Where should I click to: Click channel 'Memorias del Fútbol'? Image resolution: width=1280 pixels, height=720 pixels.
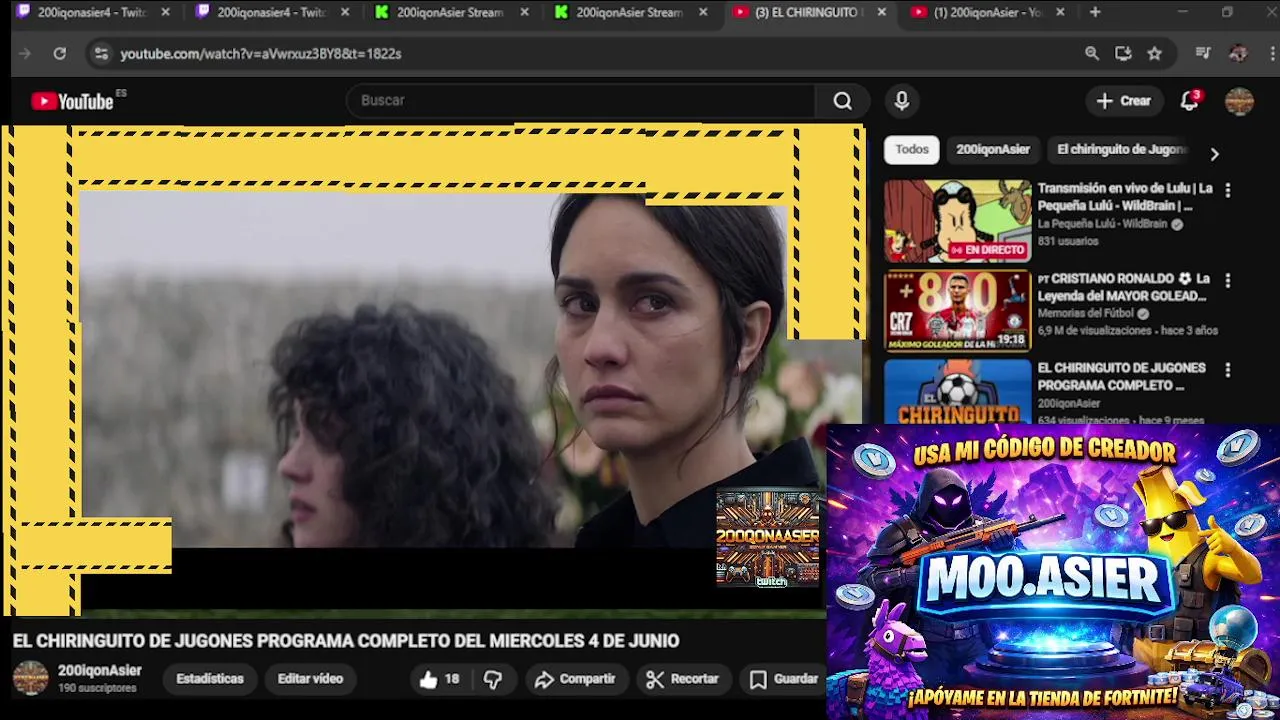(x=1086, y=313)
